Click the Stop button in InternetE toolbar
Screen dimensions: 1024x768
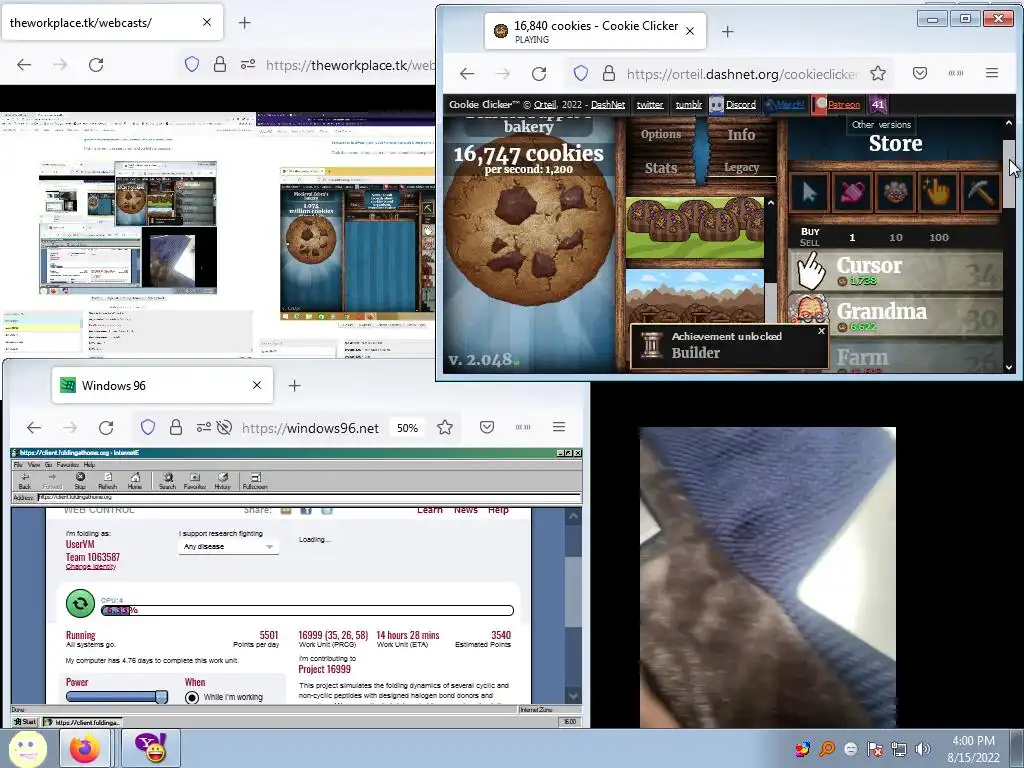click(x=80, y=481)
